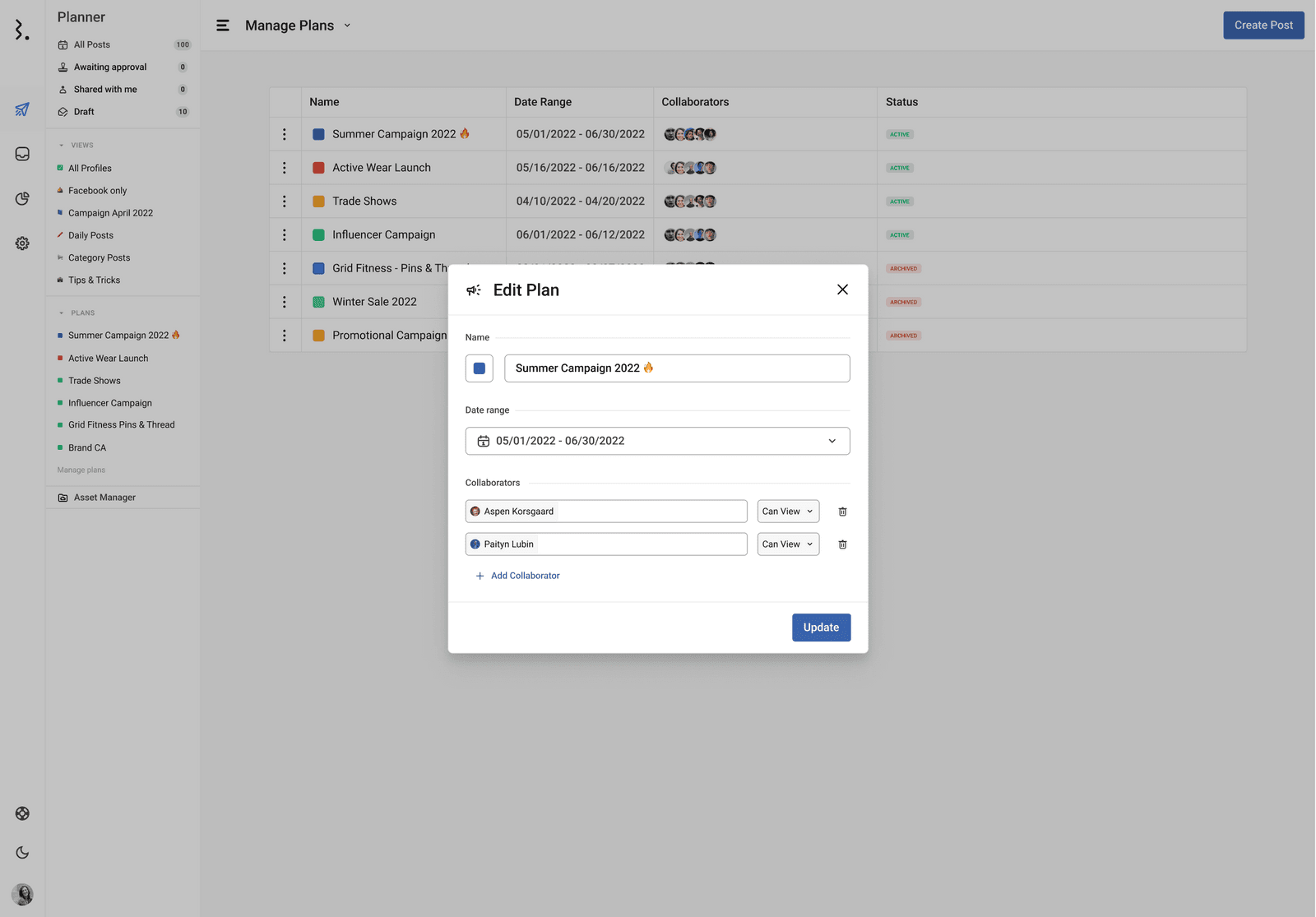Open help lifebuoy icon
The width and height of the screenshot is (1316, 917).
pos(22,813)
